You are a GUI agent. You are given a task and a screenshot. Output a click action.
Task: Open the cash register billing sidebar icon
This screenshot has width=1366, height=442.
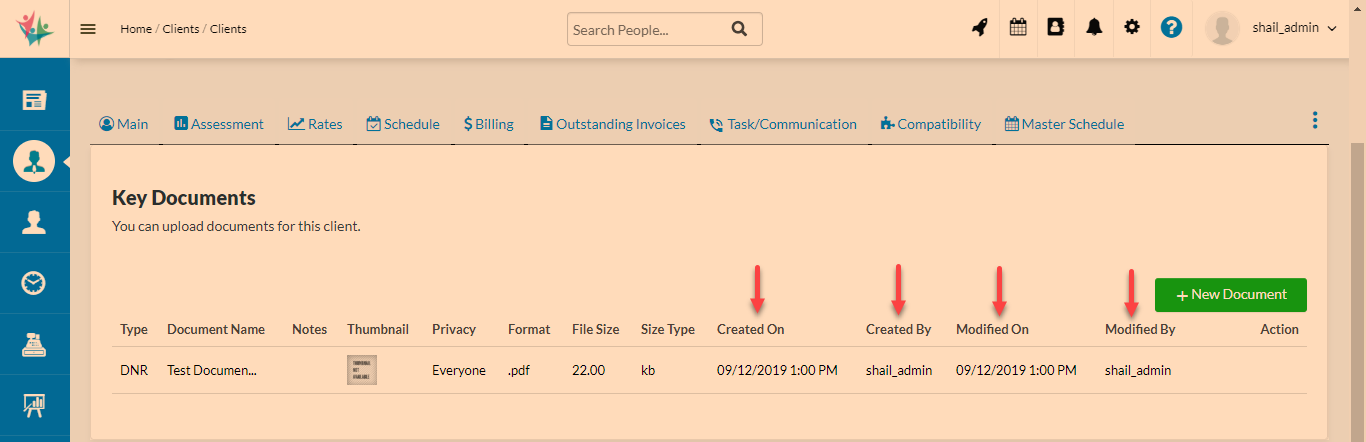pos(34,345)
